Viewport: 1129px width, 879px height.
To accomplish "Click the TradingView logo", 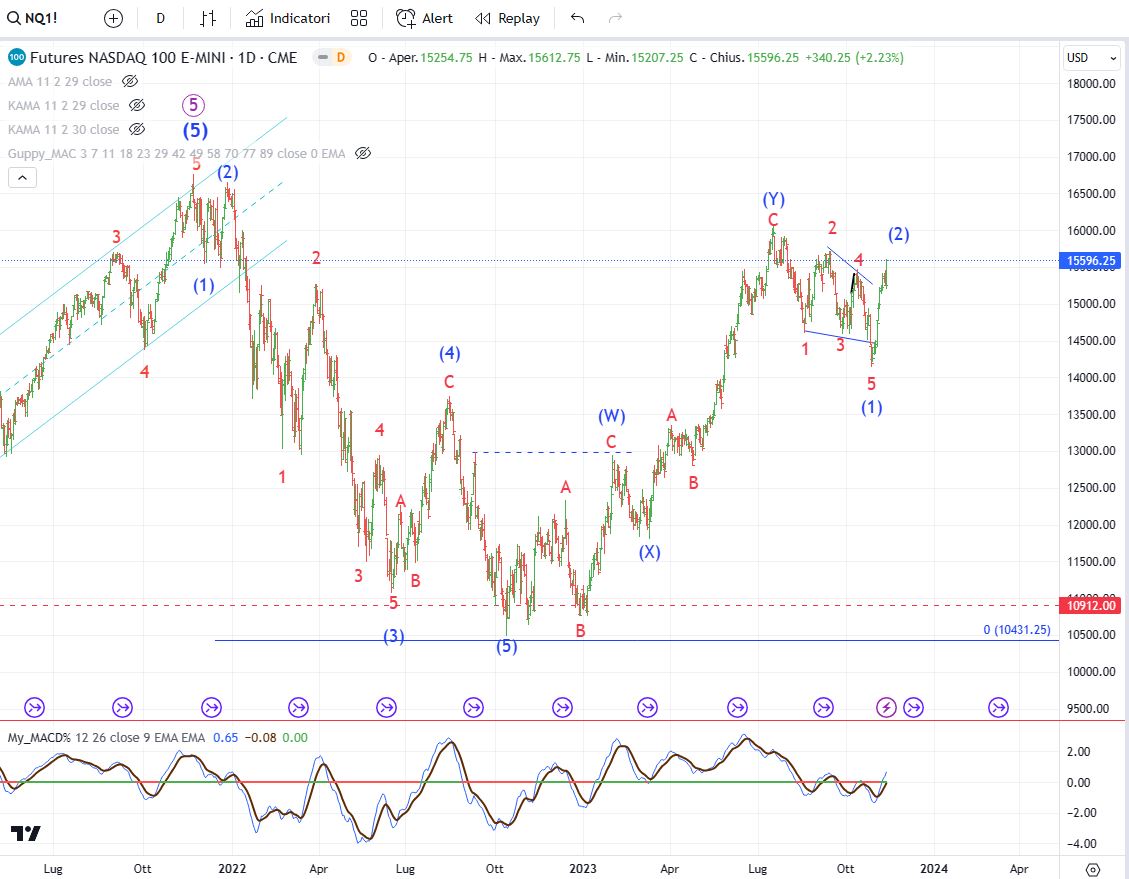I will (25, 834).
